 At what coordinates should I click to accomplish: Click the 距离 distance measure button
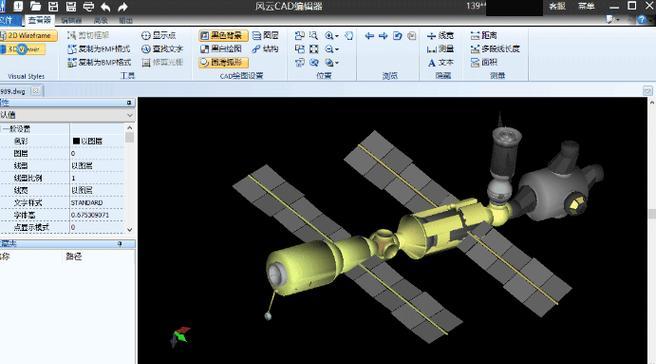(484, 36)
